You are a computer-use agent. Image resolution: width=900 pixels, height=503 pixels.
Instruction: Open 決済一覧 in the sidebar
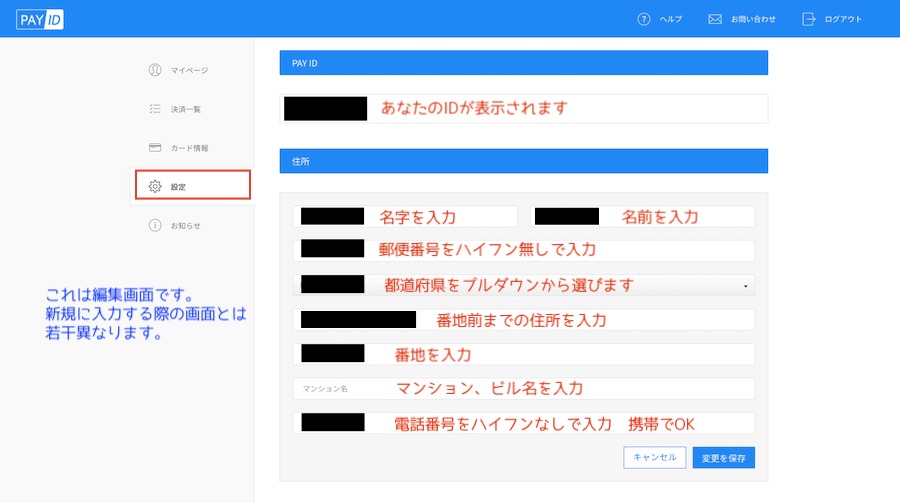click(185, 109)
